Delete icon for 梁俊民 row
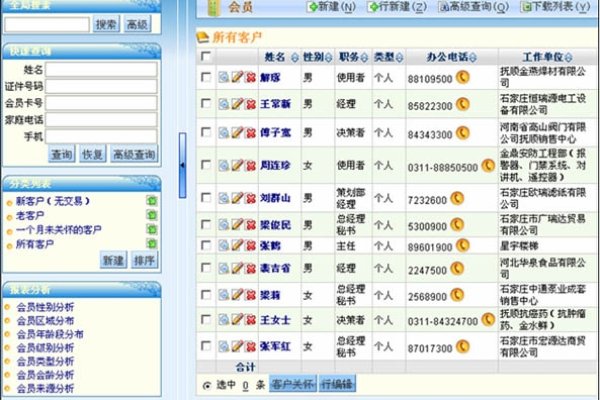Viewport: 600px width, 400px height. 251,225
